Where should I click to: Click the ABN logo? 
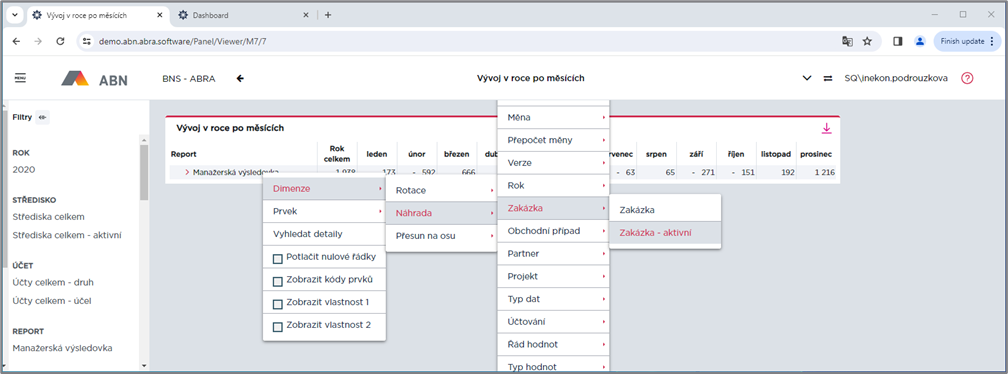(94, 79)
